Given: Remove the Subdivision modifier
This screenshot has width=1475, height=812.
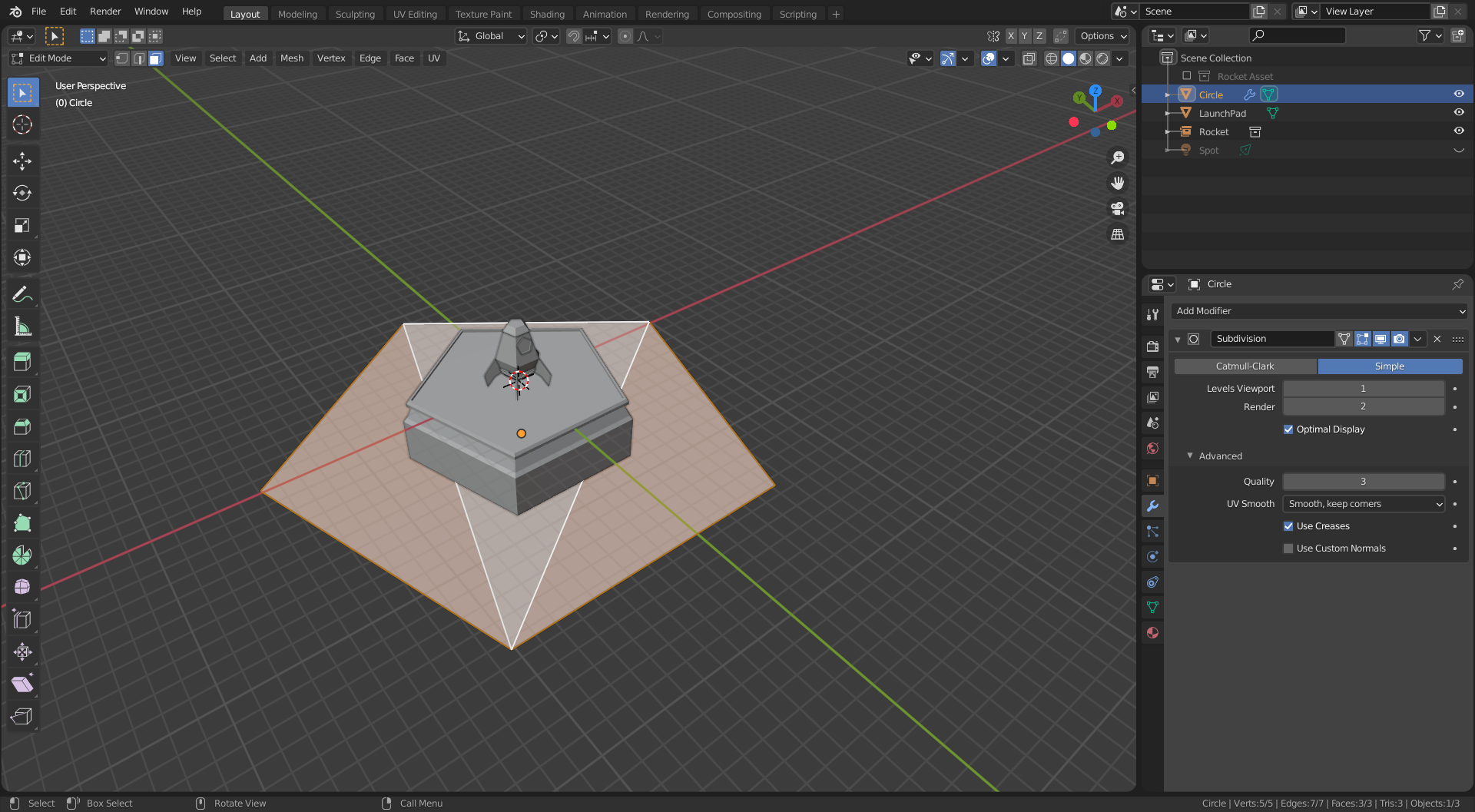Looking at the screenshot, I should click(1437, 339).
